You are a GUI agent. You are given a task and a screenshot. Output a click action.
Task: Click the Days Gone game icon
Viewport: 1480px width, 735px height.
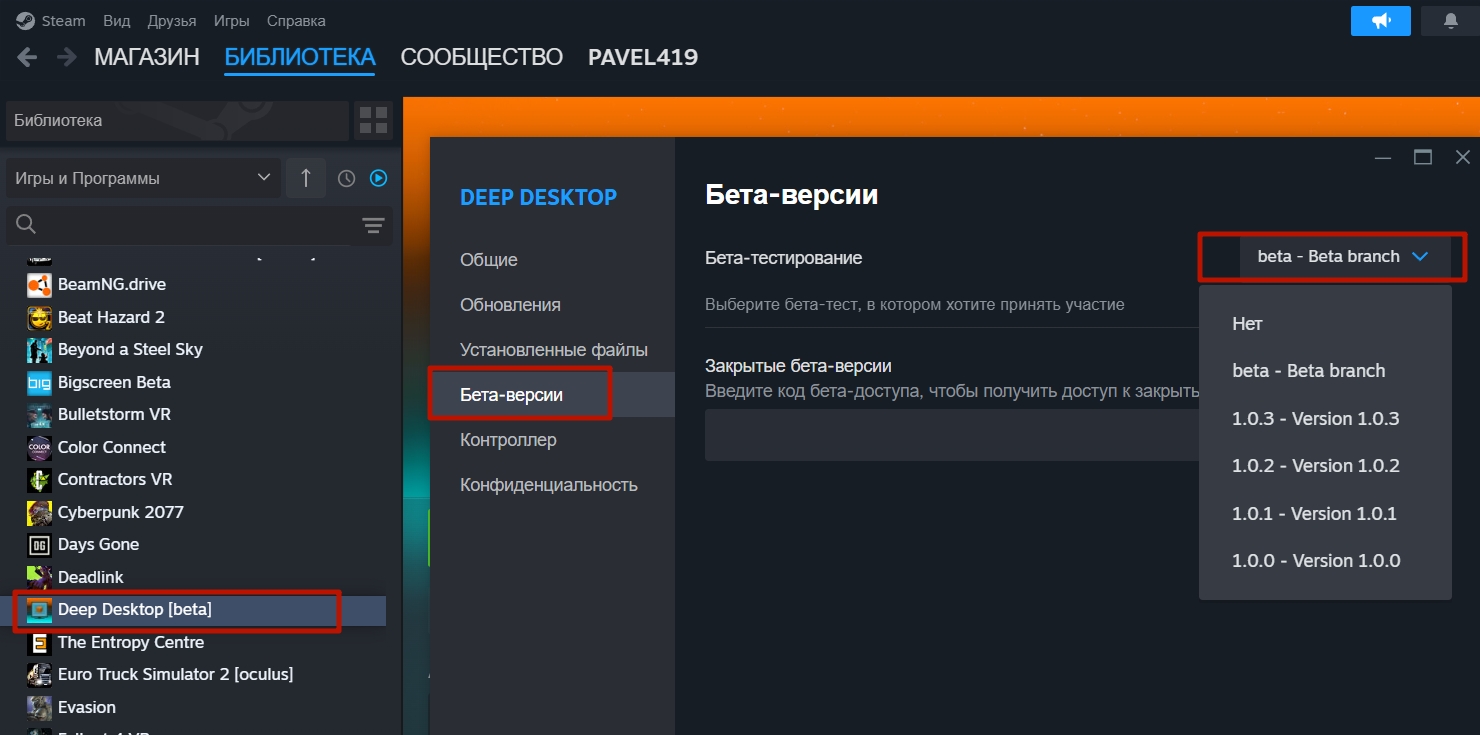click(x=39, y=545)
